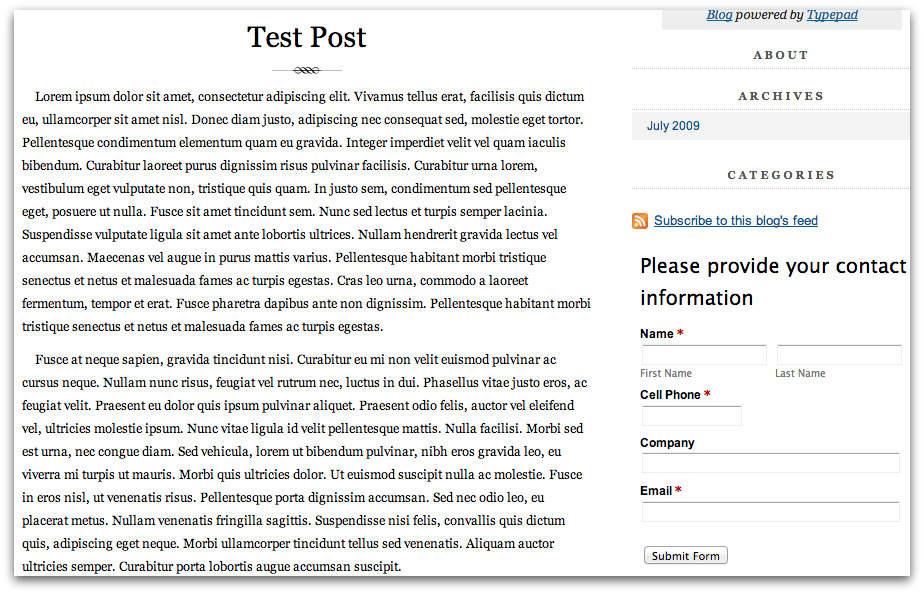
Task: Click the Last Name input field
Action: point(838,354)
